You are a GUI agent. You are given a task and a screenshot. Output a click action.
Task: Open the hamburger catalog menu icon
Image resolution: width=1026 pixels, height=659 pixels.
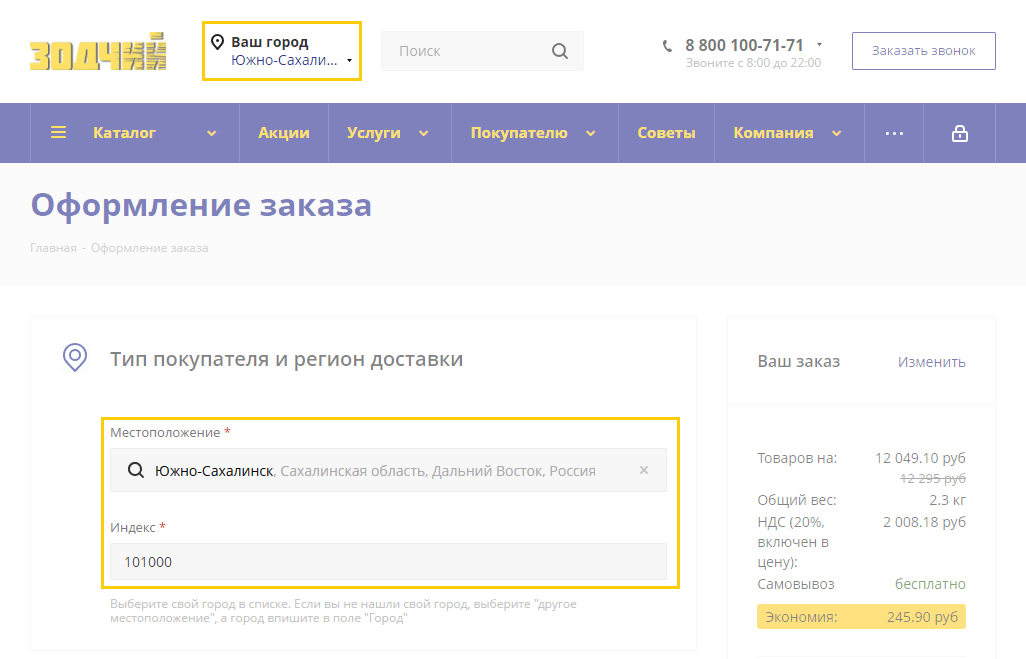click(x=59, y=133)
